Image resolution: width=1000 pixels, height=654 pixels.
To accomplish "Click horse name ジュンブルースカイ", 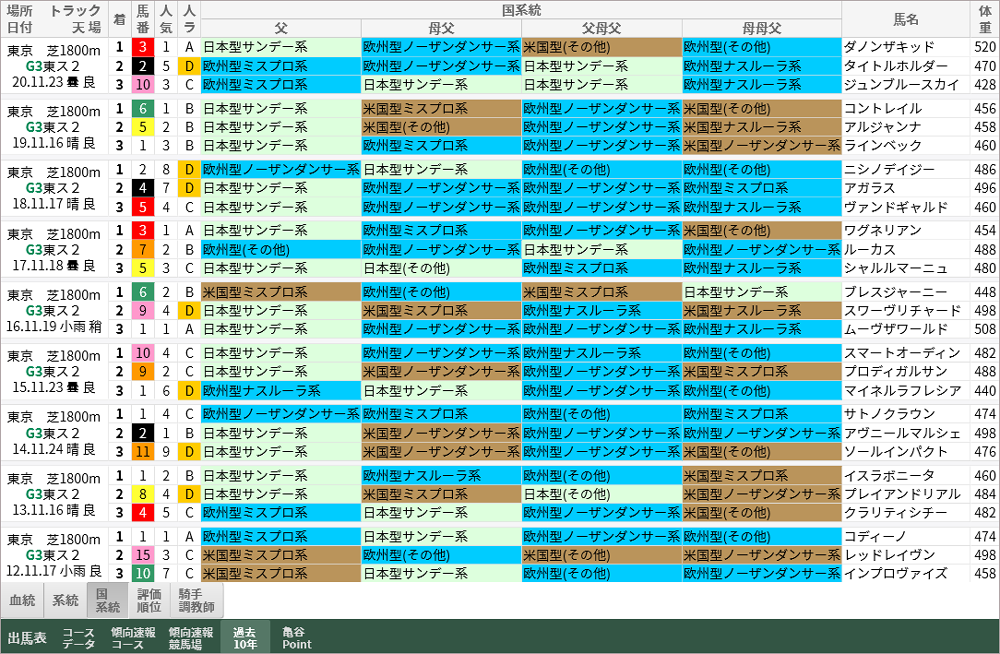I will point(901,84).
